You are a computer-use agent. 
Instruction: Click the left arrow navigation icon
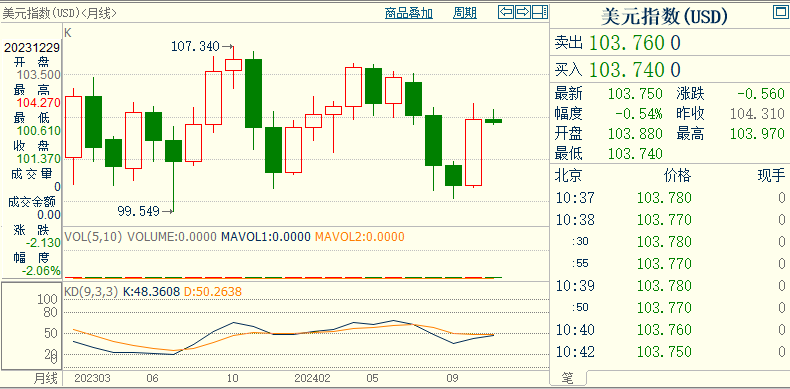[x=506, y=12]
